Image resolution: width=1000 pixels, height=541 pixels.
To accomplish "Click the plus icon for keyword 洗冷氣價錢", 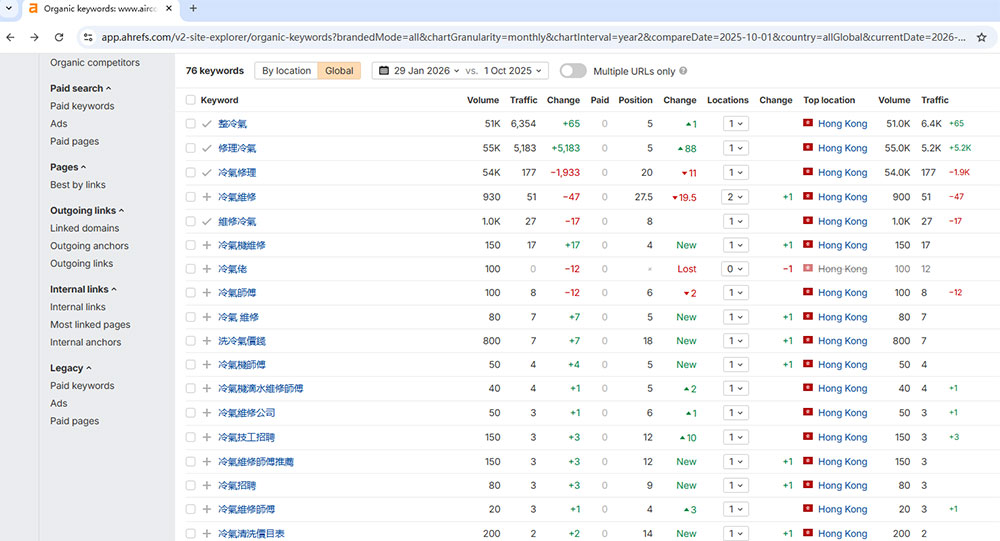I will (207, 341).
